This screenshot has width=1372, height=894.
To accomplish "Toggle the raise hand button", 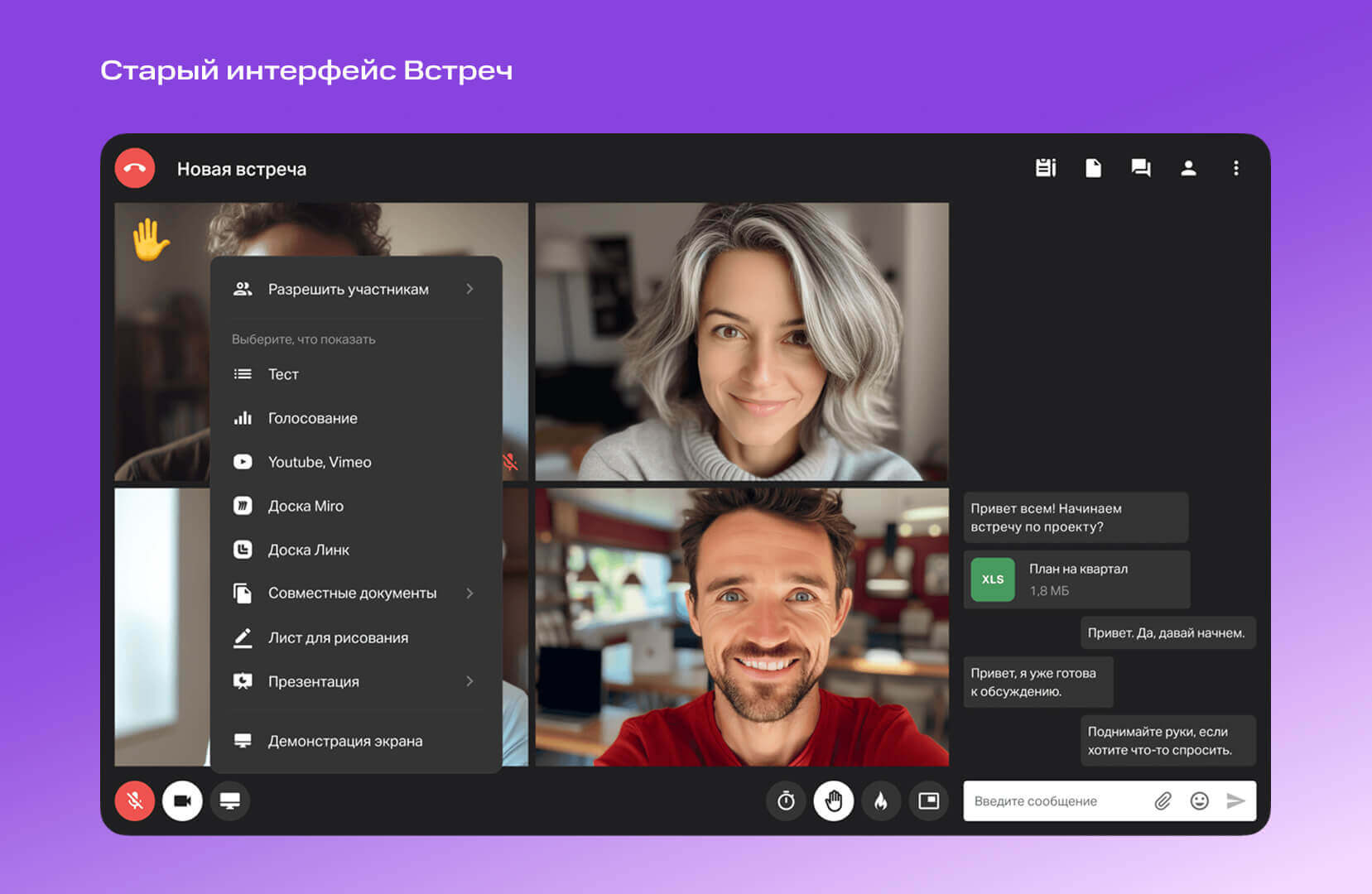I will [x=833, y=800].
